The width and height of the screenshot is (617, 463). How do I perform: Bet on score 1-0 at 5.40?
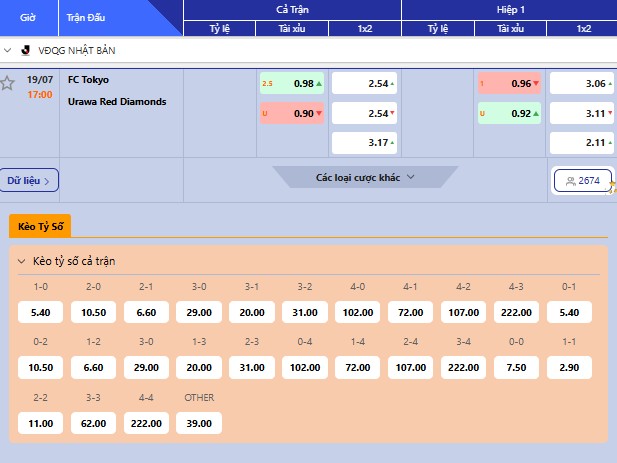click(41, 312)
